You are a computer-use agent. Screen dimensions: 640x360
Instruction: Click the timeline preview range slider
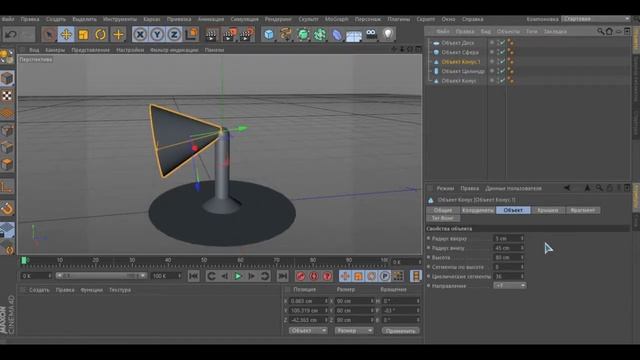coord(101,276)
